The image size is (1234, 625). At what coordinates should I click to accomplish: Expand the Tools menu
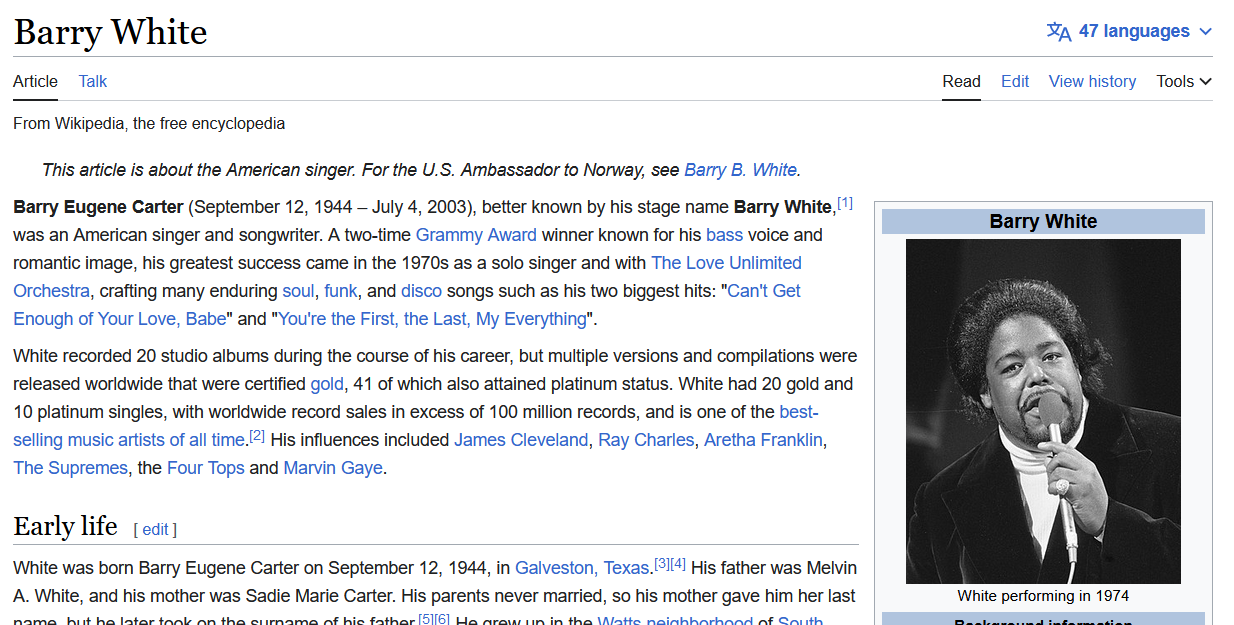[1184, 81]
